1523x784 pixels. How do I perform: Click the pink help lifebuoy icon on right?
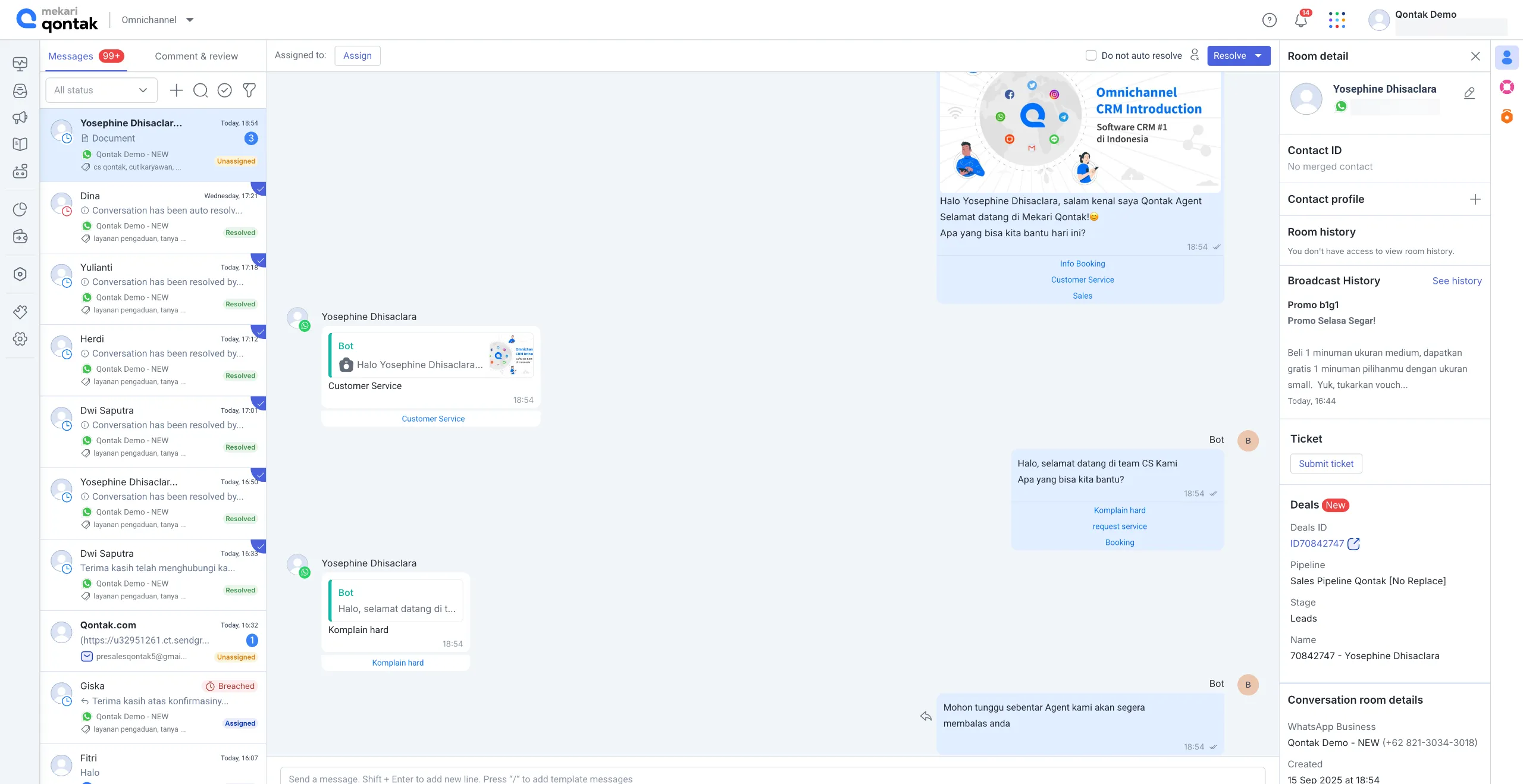(x=1508, y=86)
